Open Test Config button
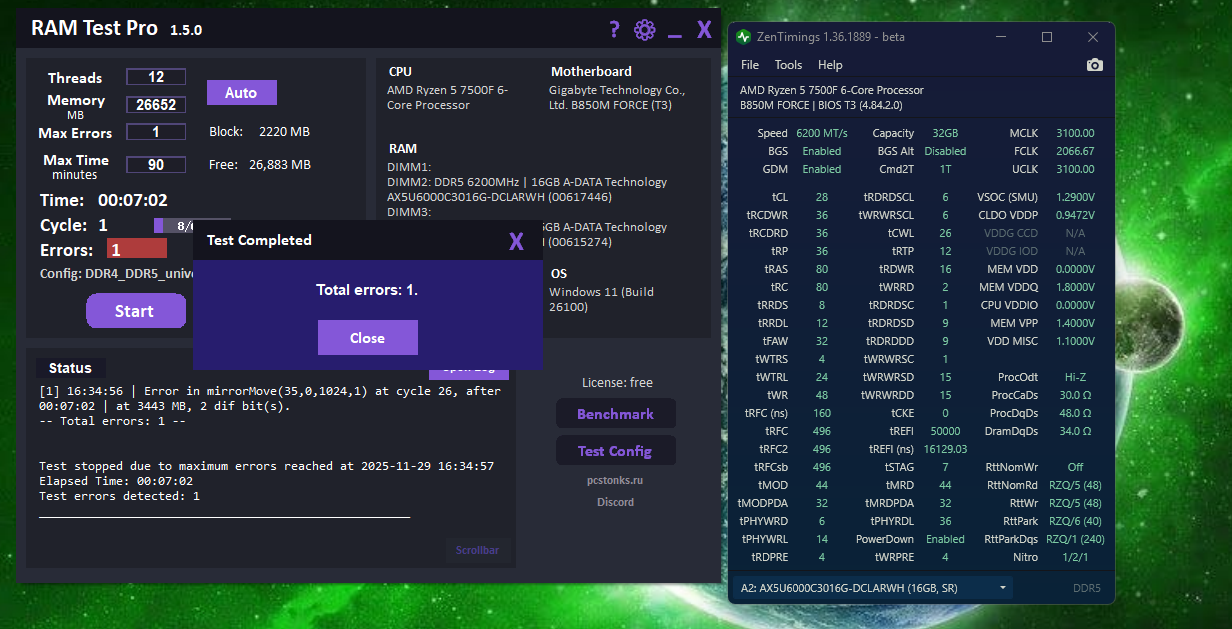 coord(615,451)
